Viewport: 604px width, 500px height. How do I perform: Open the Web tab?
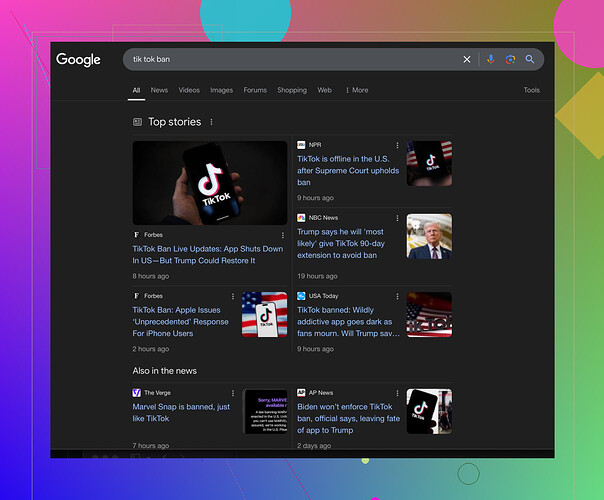point(324,90)
